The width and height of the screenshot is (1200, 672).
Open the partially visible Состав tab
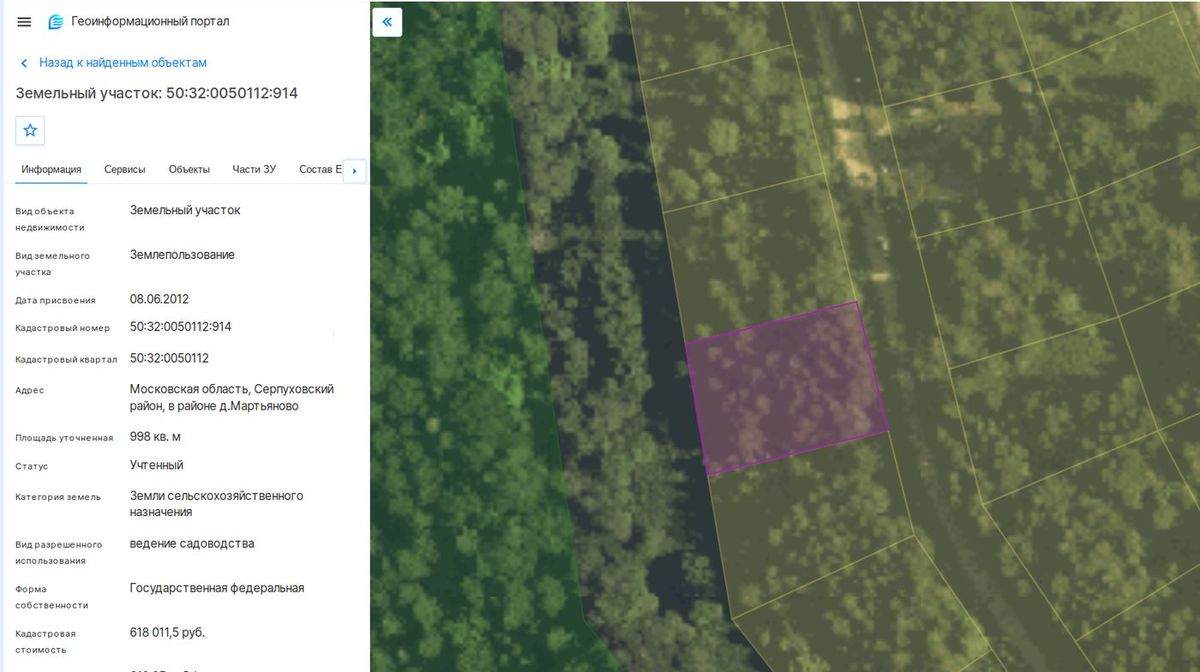(x=320, y=169)
